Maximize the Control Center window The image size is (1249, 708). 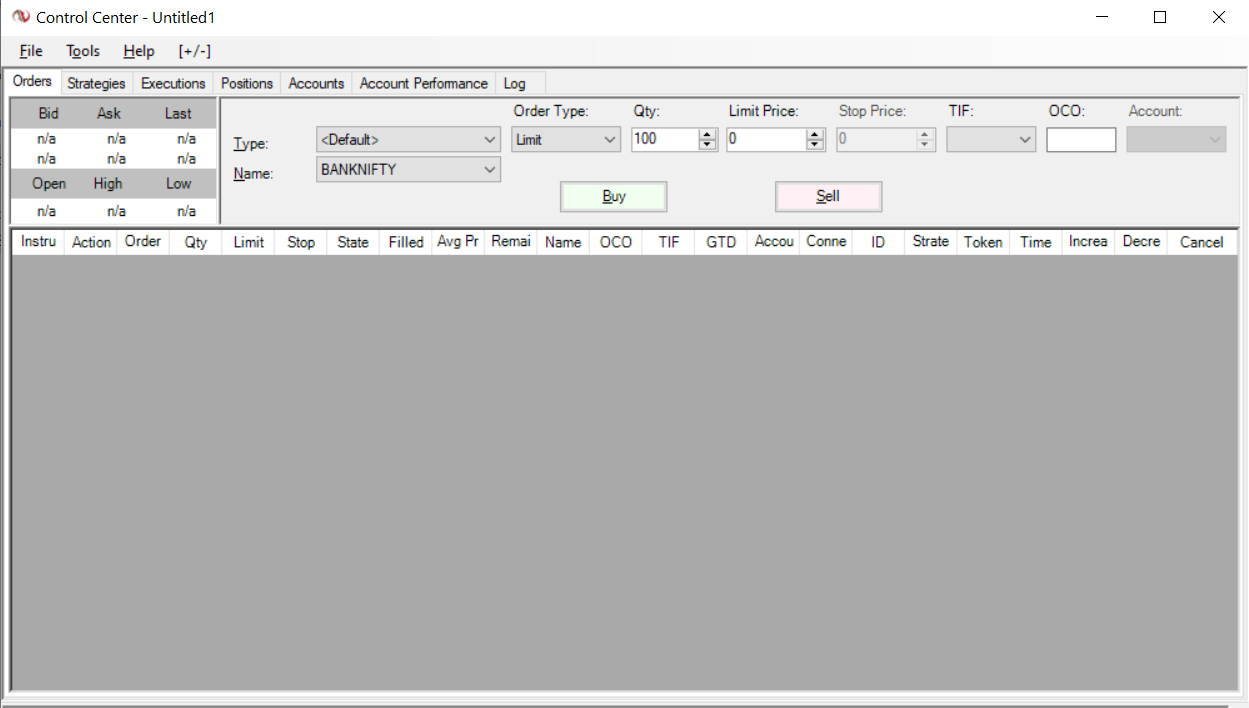[x=1160, y=17]
